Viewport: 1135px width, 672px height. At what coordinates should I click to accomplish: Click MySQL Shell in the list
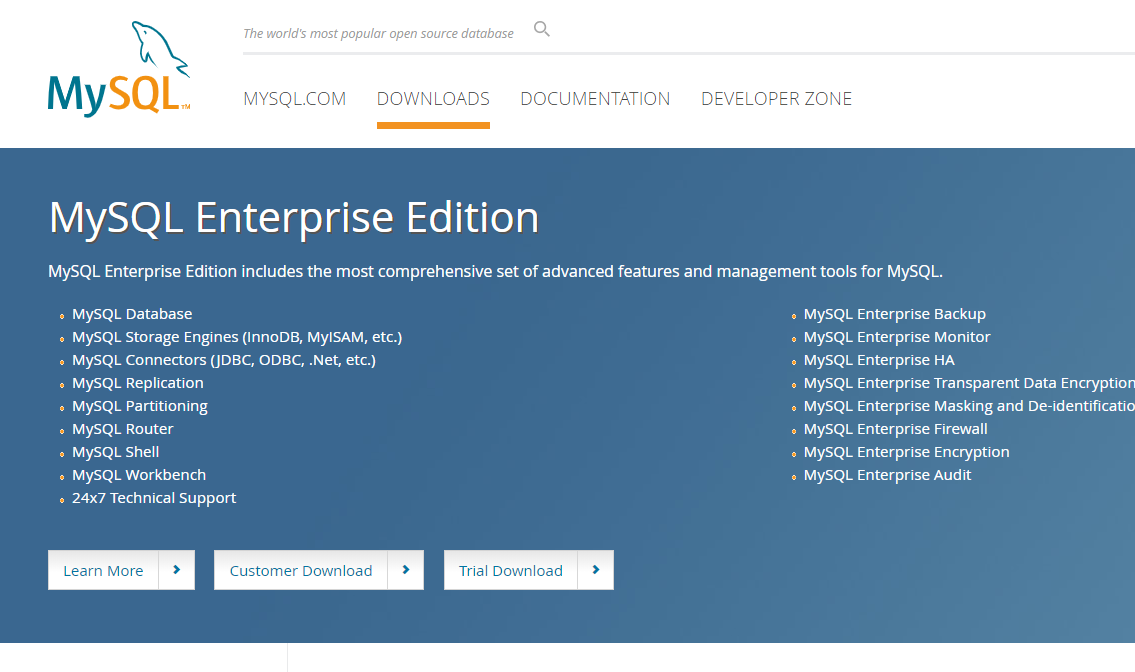[x=115, y=452]
